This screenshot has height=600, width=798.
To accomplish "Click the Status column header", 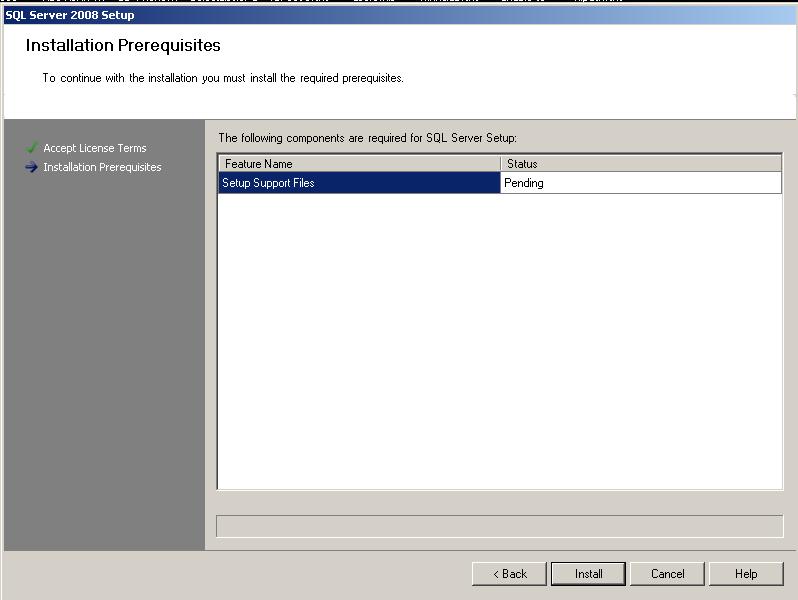I will [x=641, y=164].
